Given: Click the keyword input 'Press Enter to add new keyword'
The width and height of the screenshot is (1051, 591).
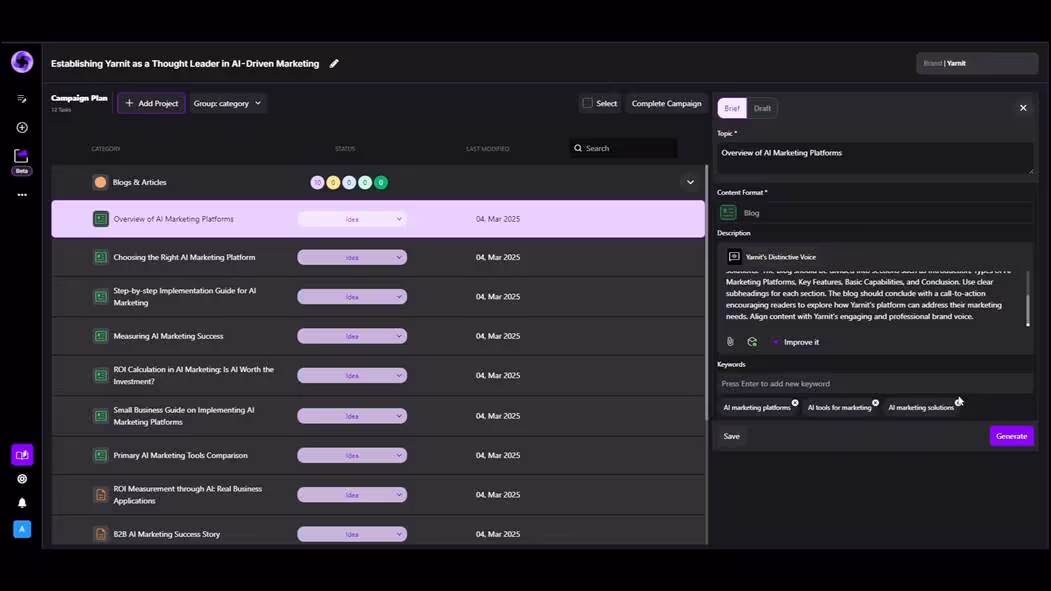Looking at the screenshot, I should click(x=875, y=384).
